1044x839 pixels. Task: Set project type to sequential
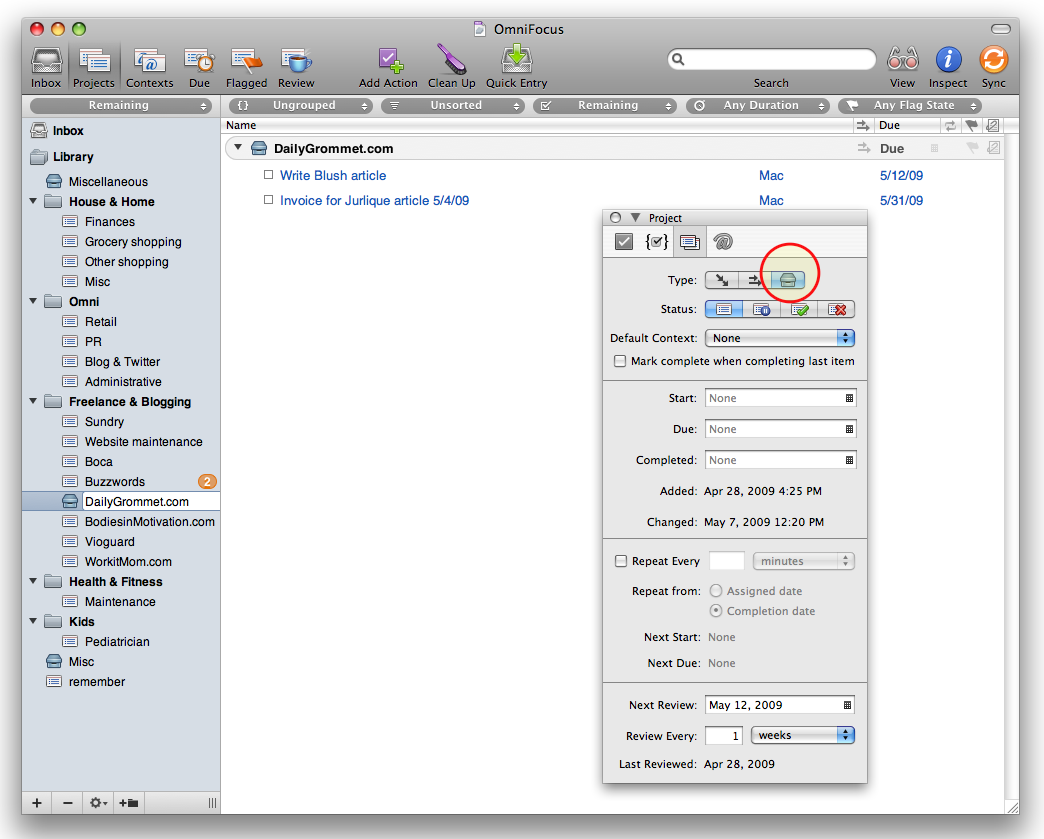754,280
